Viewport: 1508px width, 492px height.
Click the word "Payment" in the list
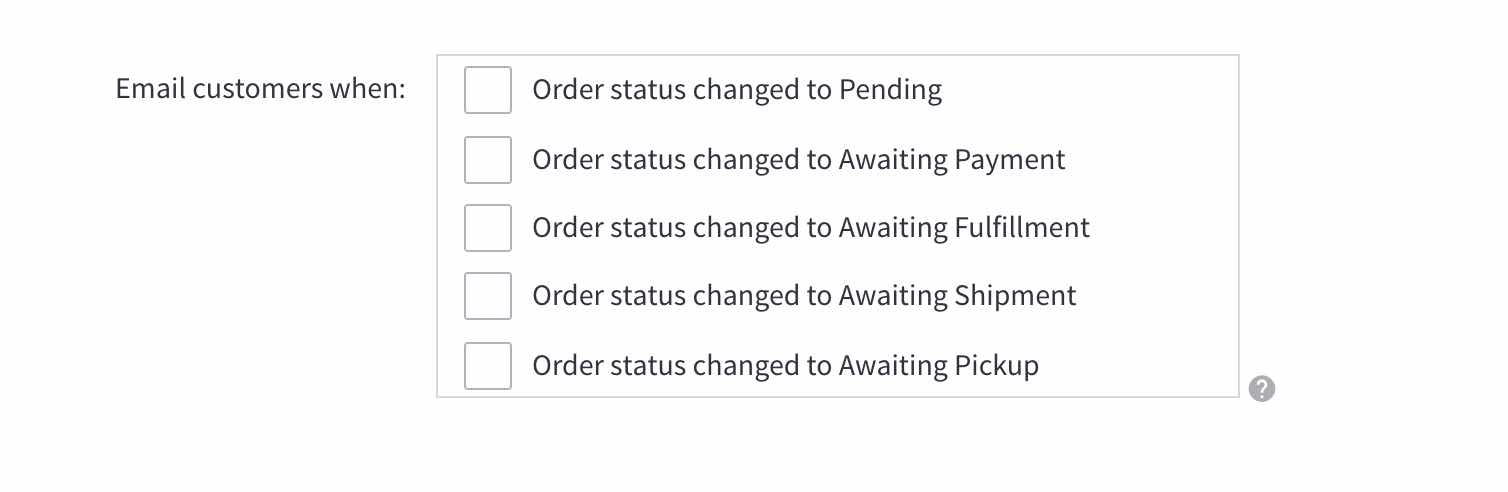tap(1010, 160)
